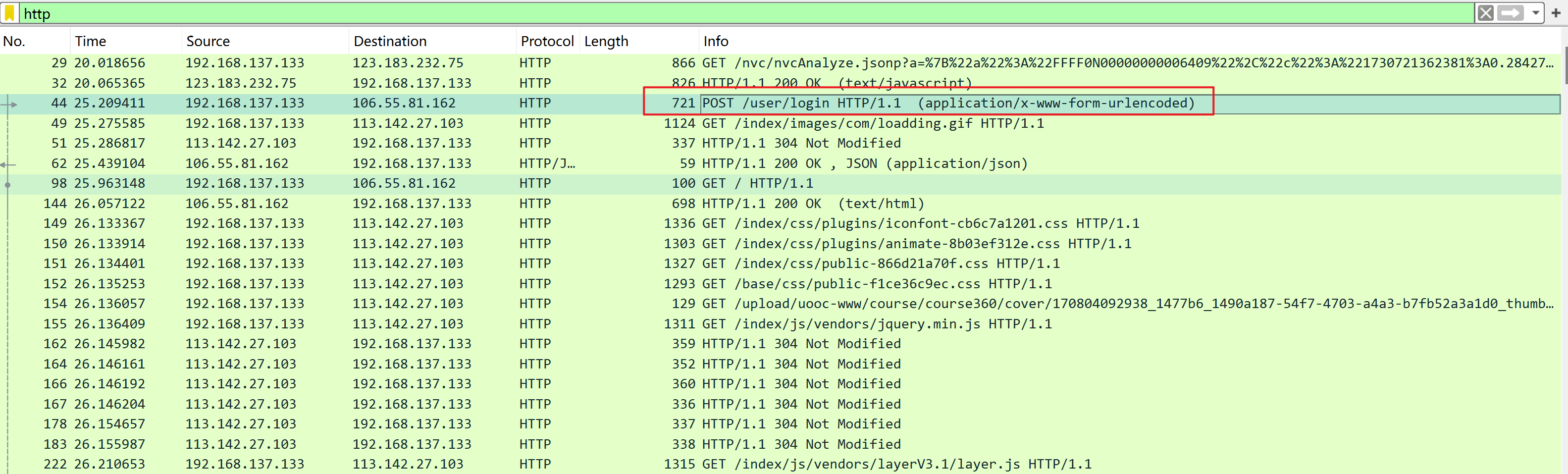Sort packets by Protocol column header
The image size is (1568, 474).
[x=547, y=41]
